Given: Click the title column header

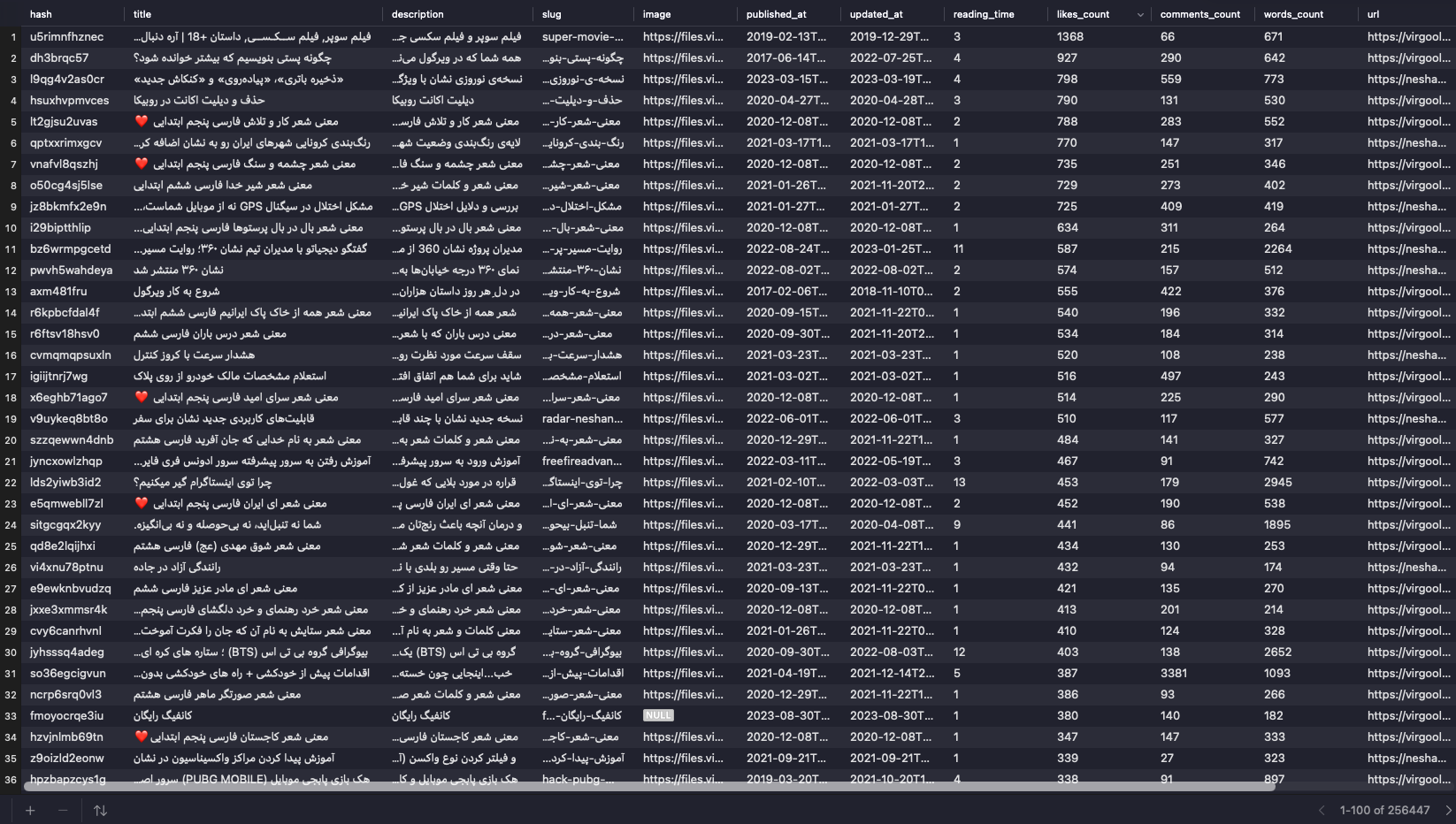Looking at the screenshot, I should [x=142, y=14].
